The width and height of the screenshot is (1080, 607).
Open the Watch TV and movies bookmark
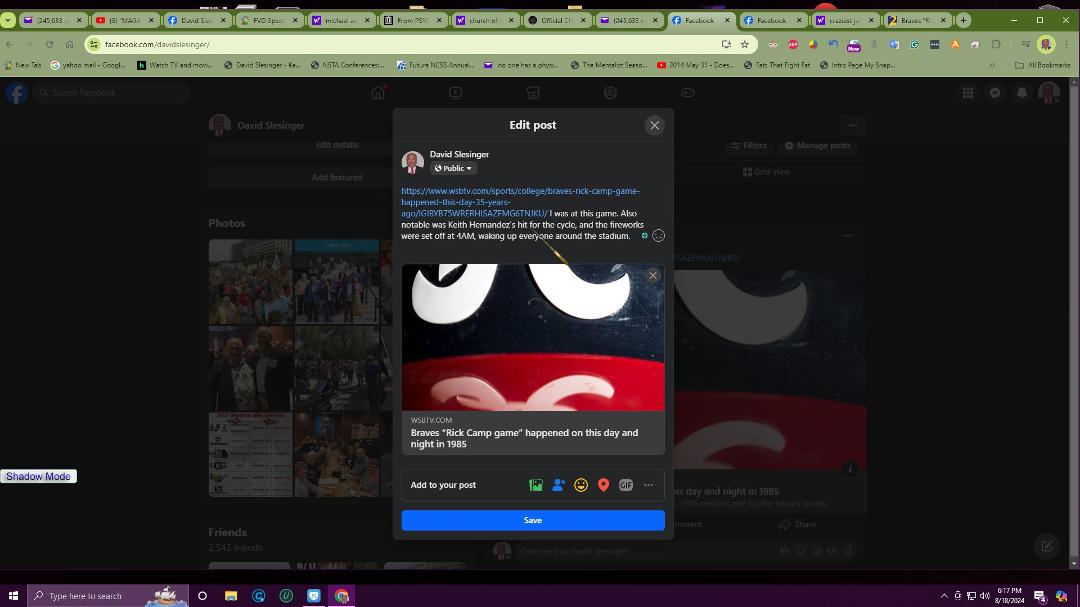click(x=174, y=65)
